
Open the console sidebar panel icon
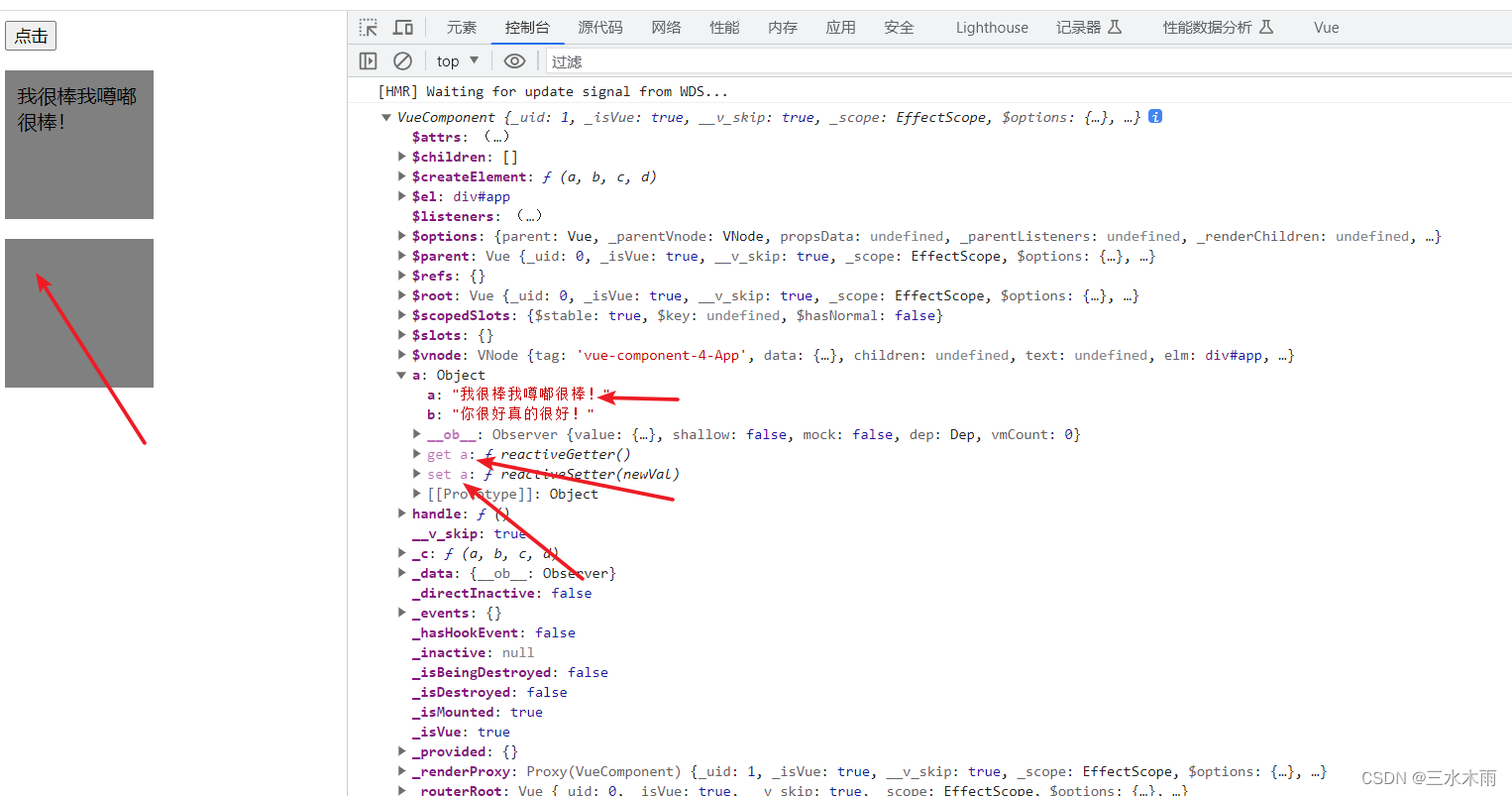(x=368, y=60)
